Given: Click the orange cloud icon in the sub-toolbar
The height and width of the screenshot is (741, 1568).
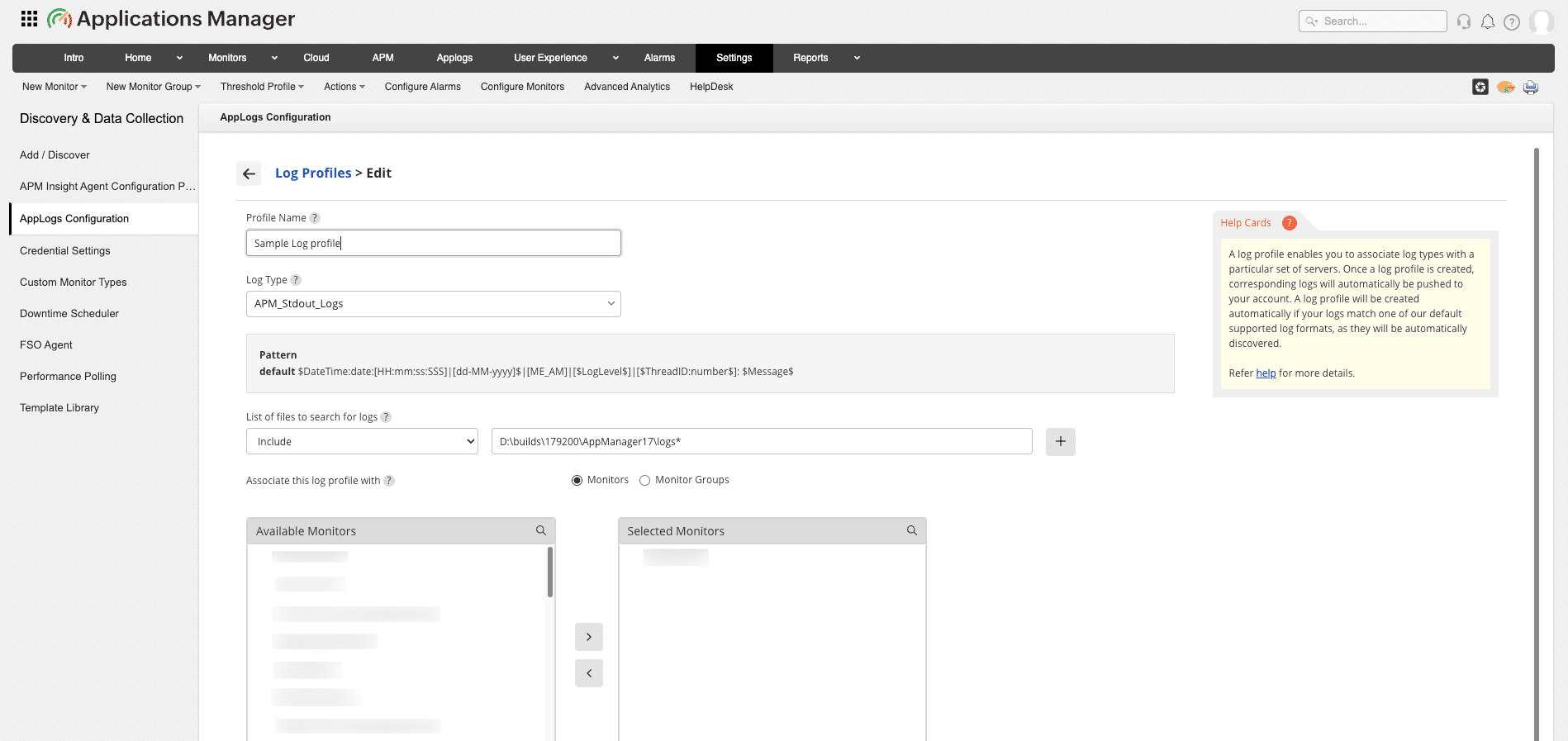Looking at the screenshot, I should [1506, 87].
